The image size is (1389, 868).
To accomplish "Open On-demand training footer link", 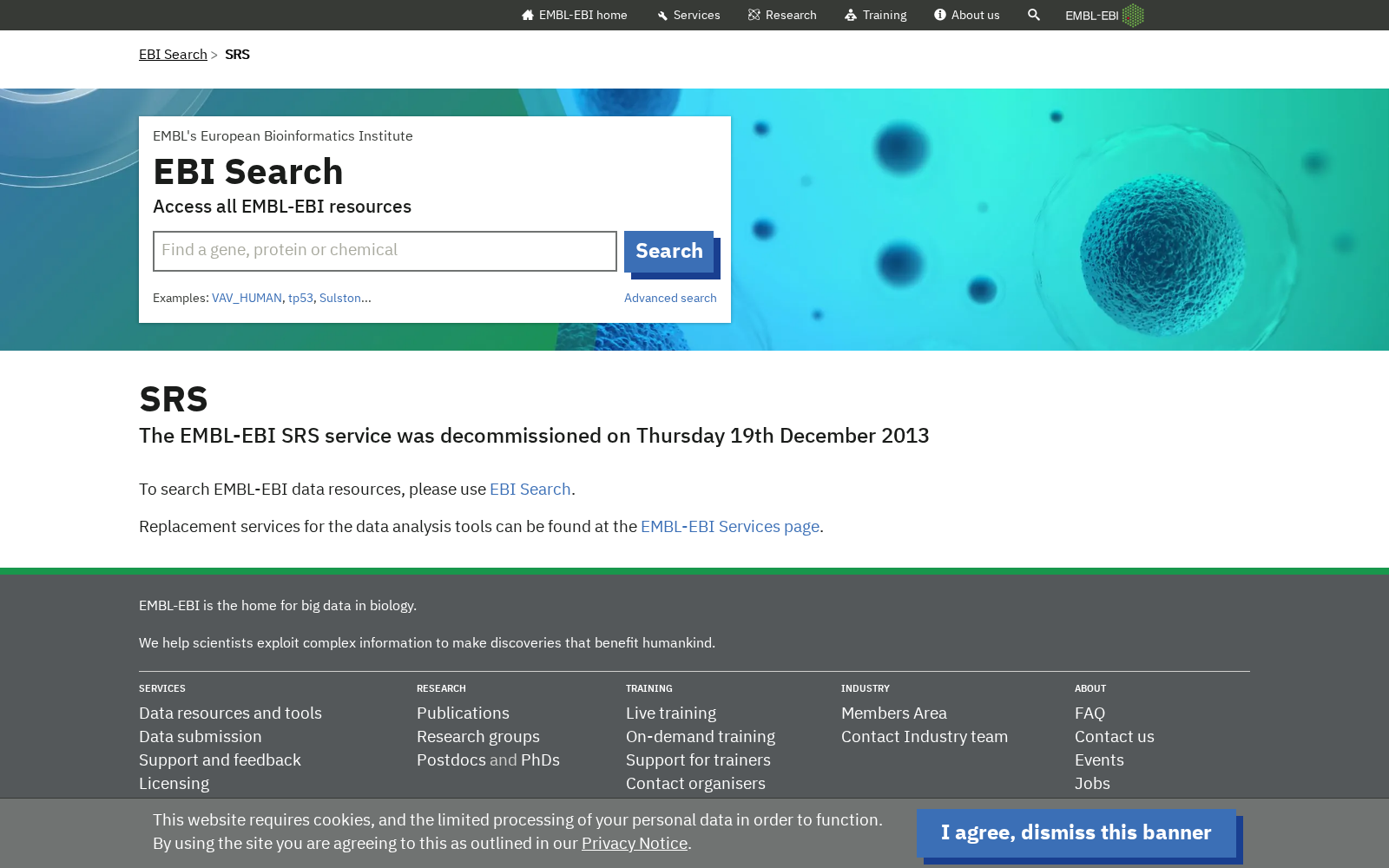I will pyautogui.click(x=701, y=737).
